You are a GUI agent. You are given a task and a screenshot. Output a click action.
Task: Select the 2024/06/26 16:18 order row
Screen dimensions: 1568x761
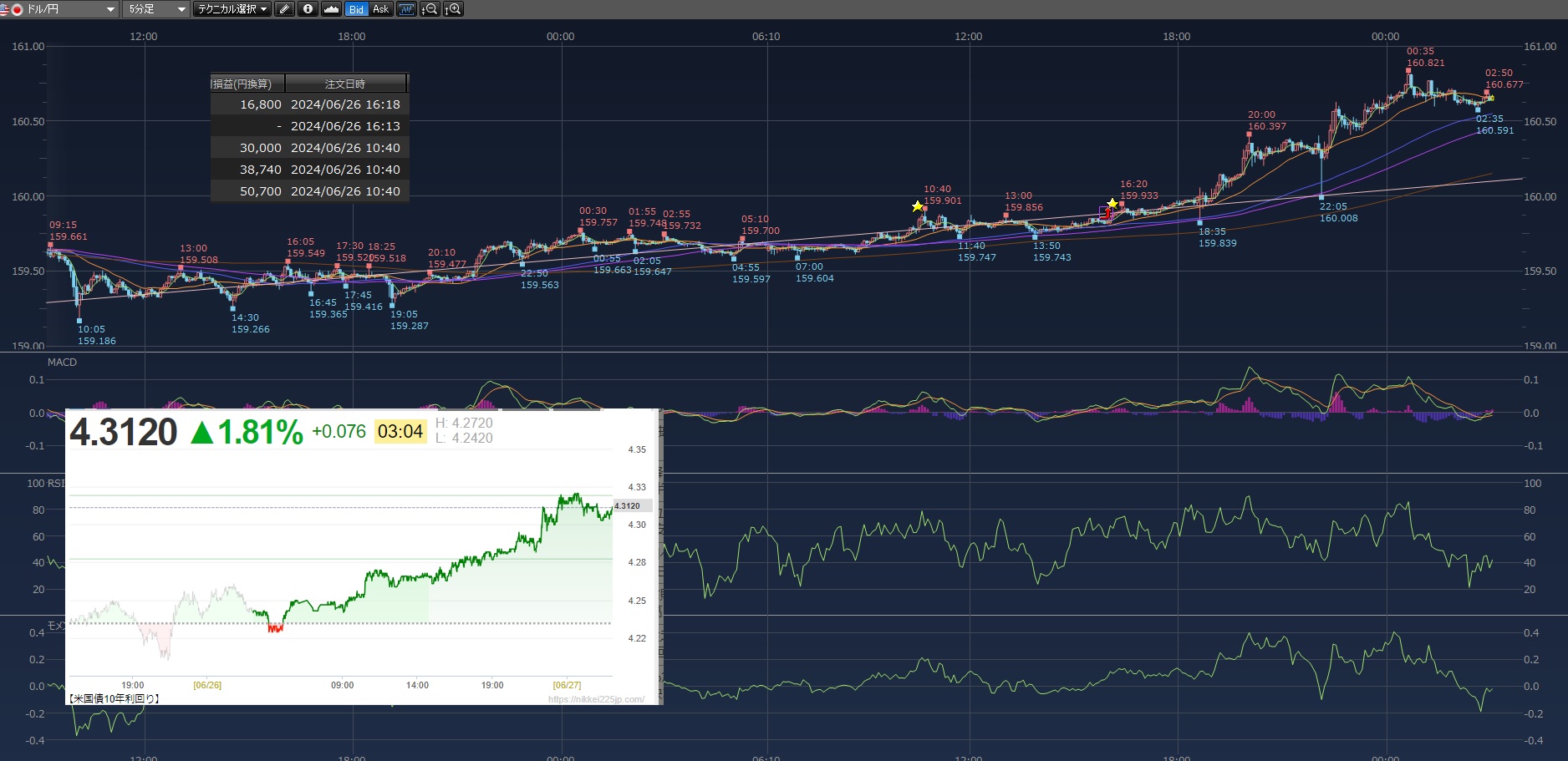point(309,104)
